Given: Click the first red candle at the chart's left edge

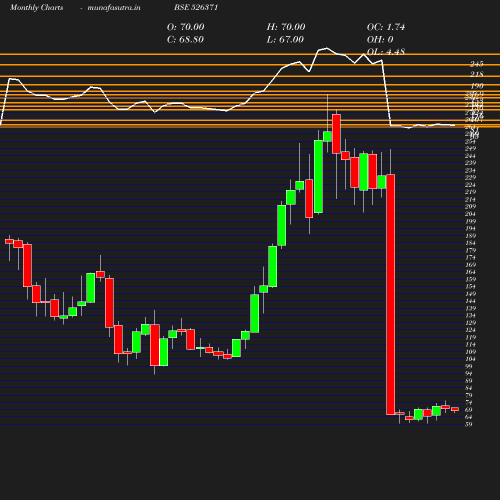Looking at the screenshot, I should [9, 241].
